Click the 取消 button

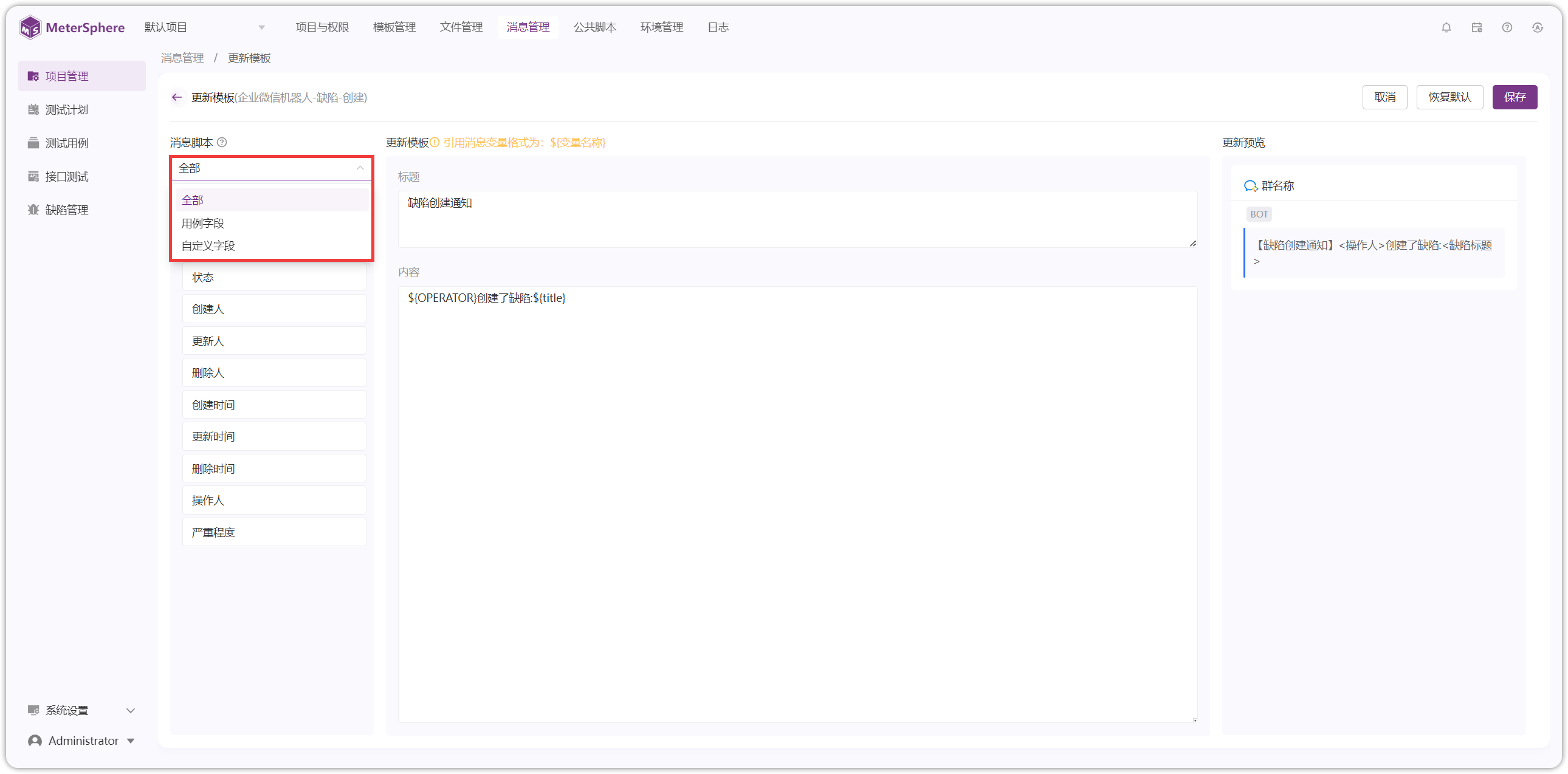coord(1385,97)
